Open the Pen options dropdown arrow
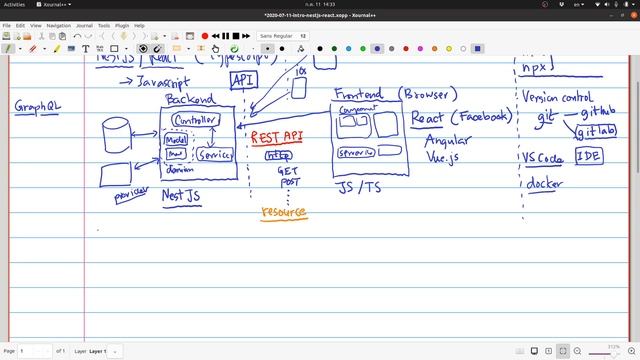The height and width of the screenshot is (360, 640). (20, 49)
